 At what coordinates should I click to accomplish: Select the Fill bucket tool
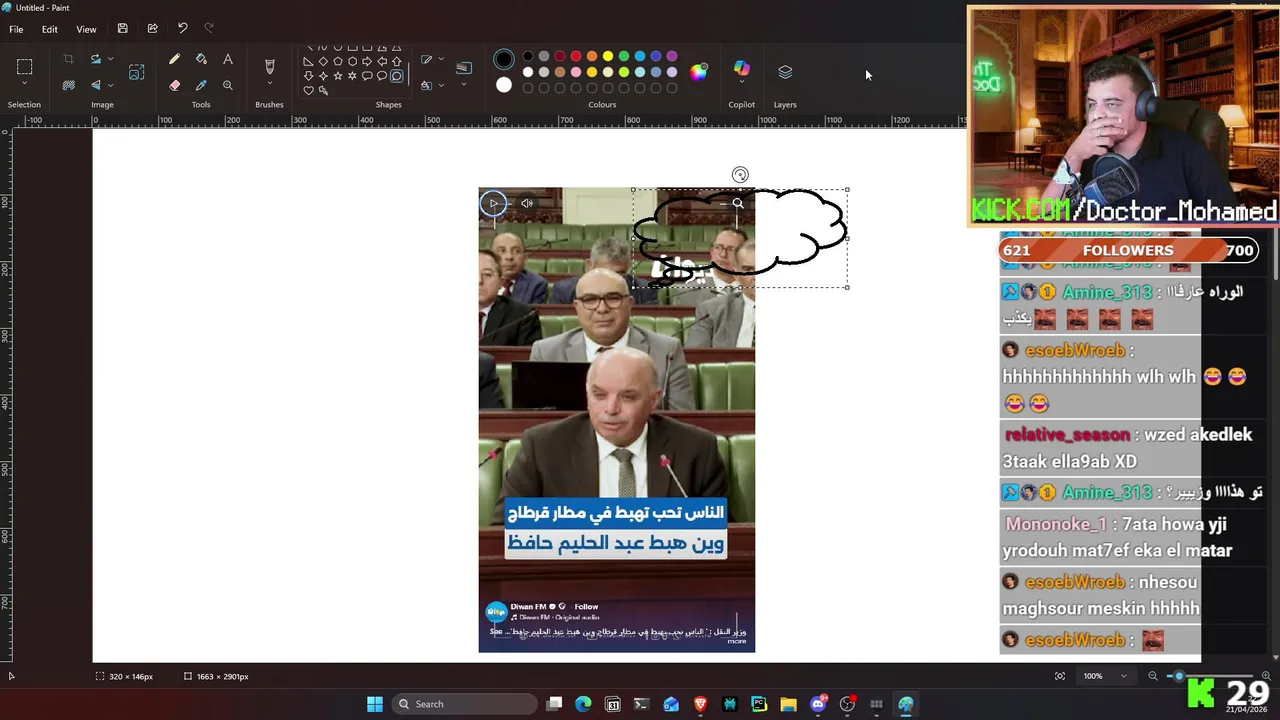pyautogui.click(x=201, y=59)
